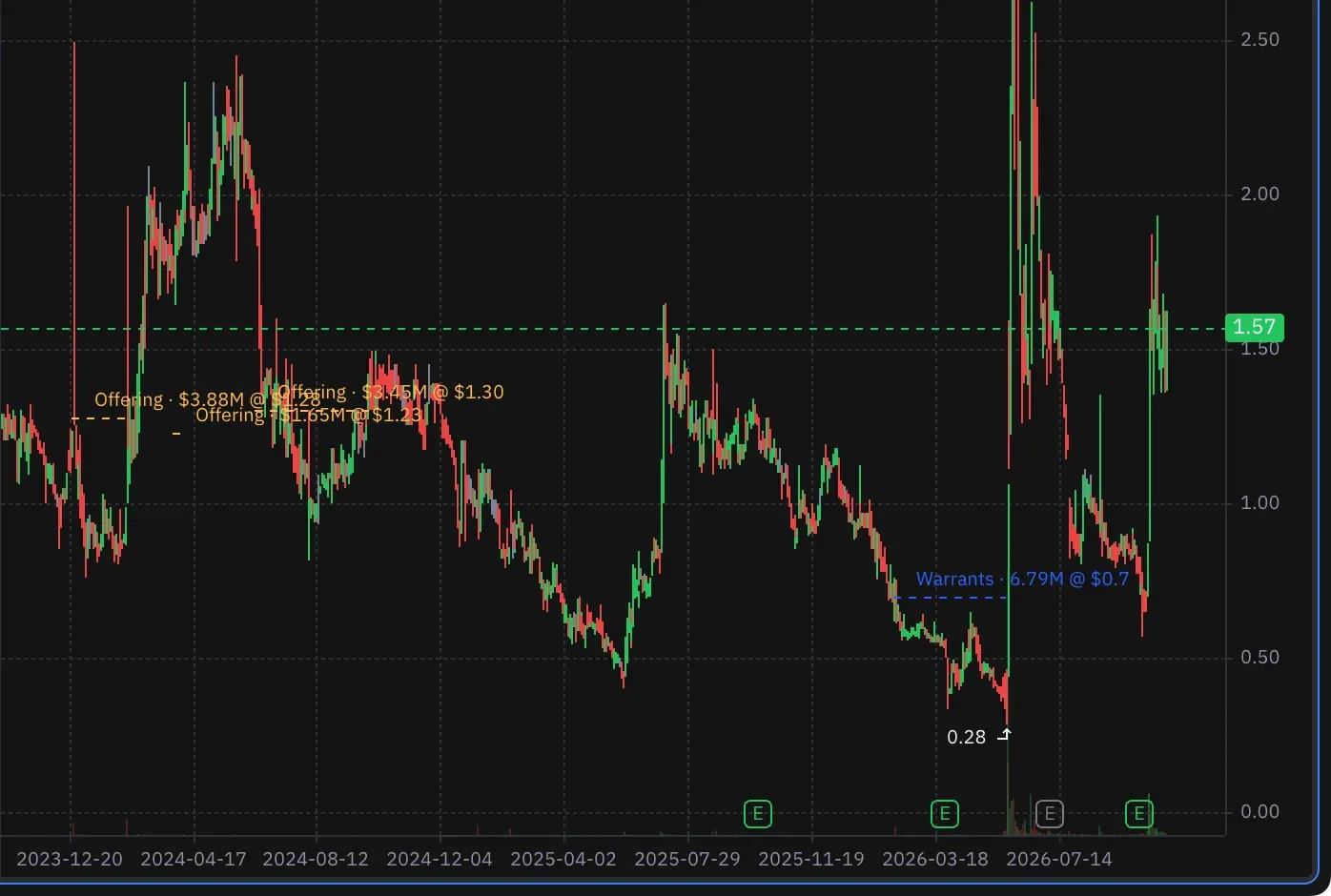Select the Offering $3.88M @ $1.28 label
The width and height of the screenshot is (1331, 896).
[x=207, y=400]
